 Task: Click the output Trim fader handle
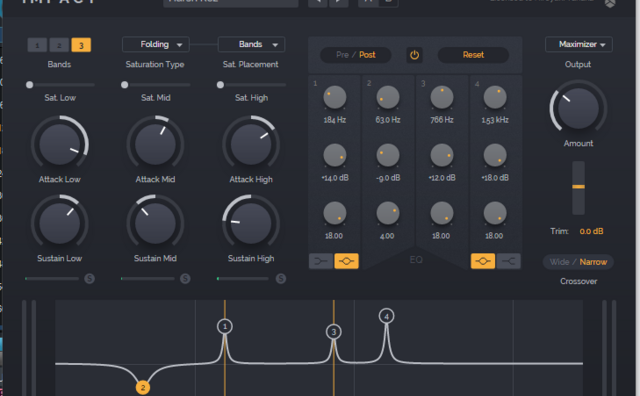(578, 187)
